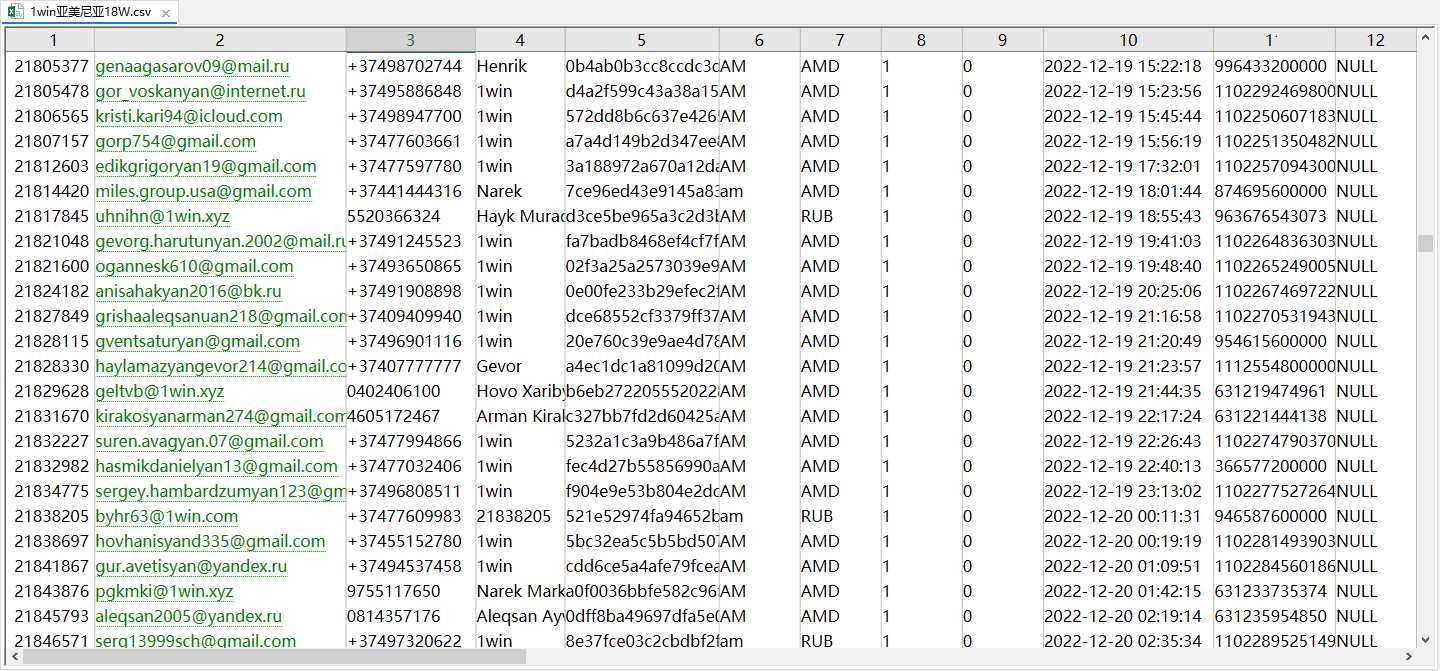The width and height of the screenshot is (1440, 671).
Task: Select name cell Henrik
Action: point(520,66)
